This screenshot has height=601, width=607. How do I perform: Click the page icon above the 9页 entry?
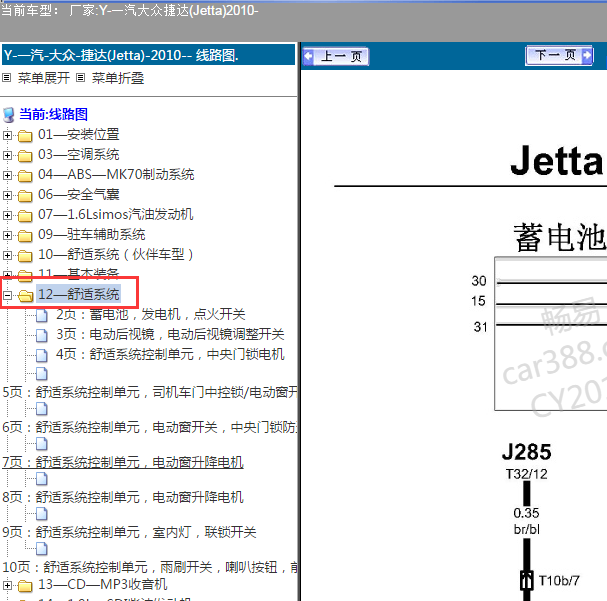[42, 514]
